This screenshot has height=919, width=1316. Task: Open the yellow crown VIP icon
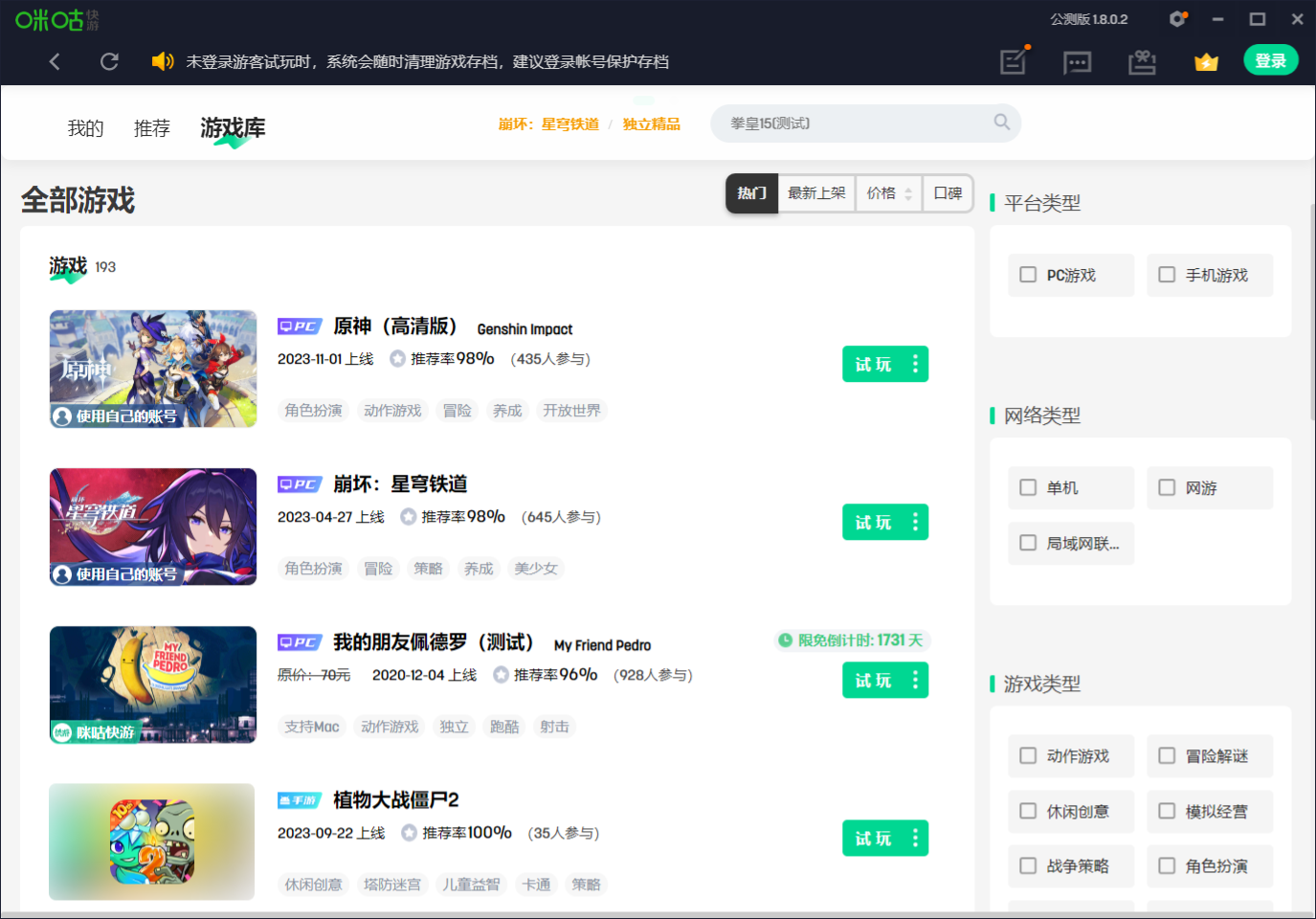click(1206, 62)
